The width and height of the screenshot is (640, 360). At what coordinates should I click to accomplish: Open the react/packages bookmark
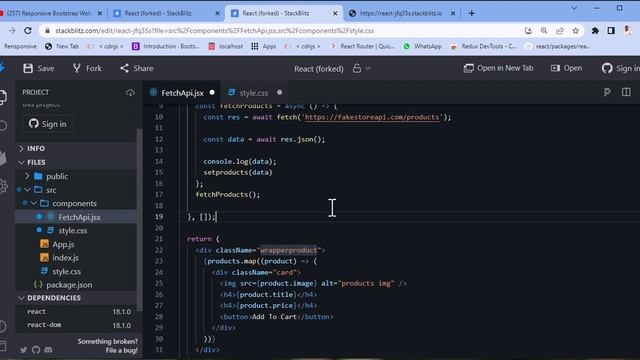click(x=558, y=46)
